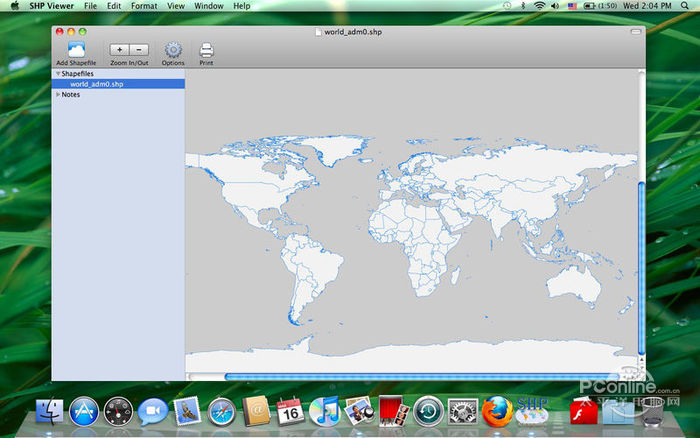This screenshot has width=700, height=438.
Task: Open the View menu
Action: click(176, 6)
